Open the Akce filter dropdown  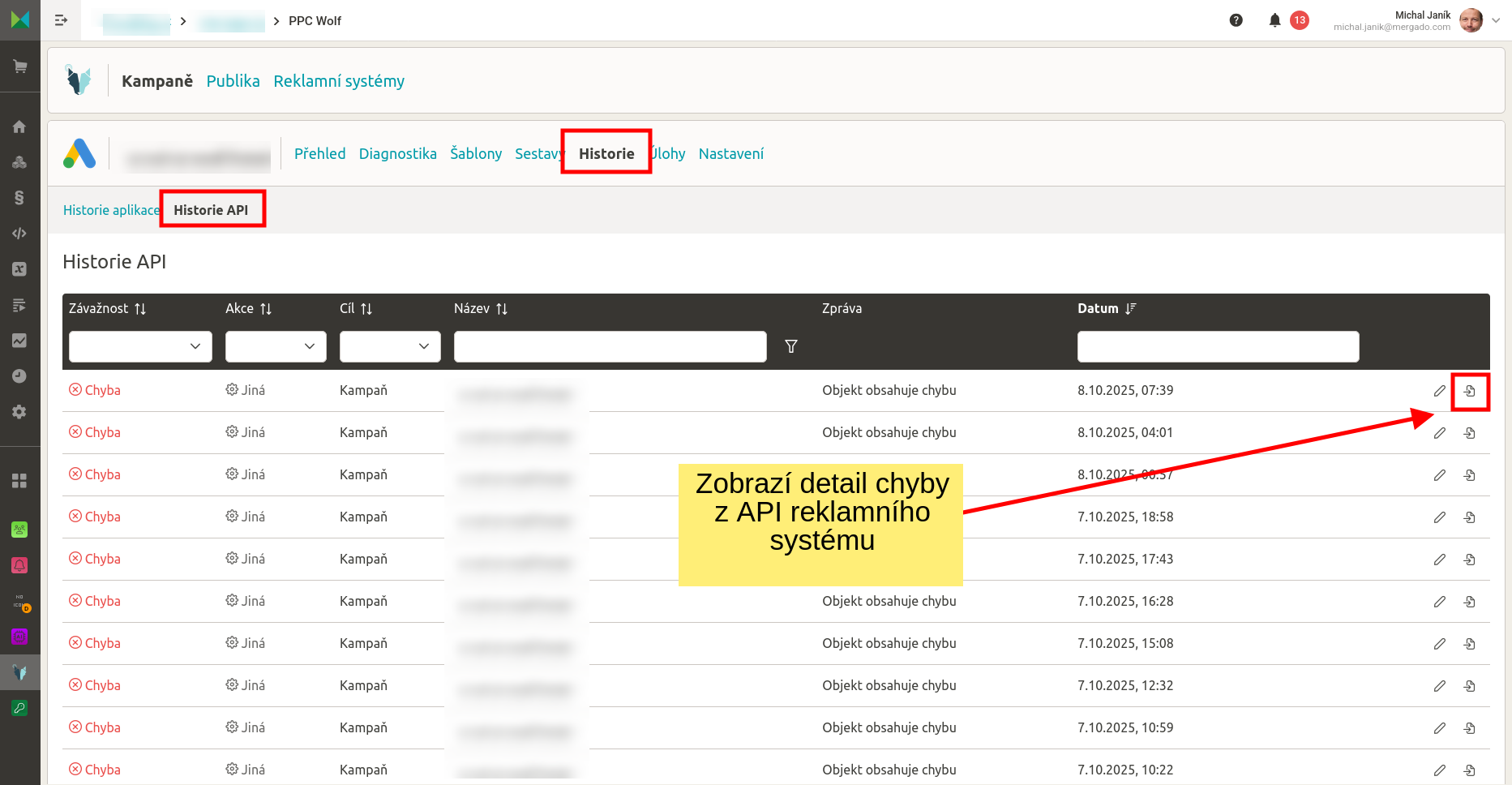tap(276, 346)
